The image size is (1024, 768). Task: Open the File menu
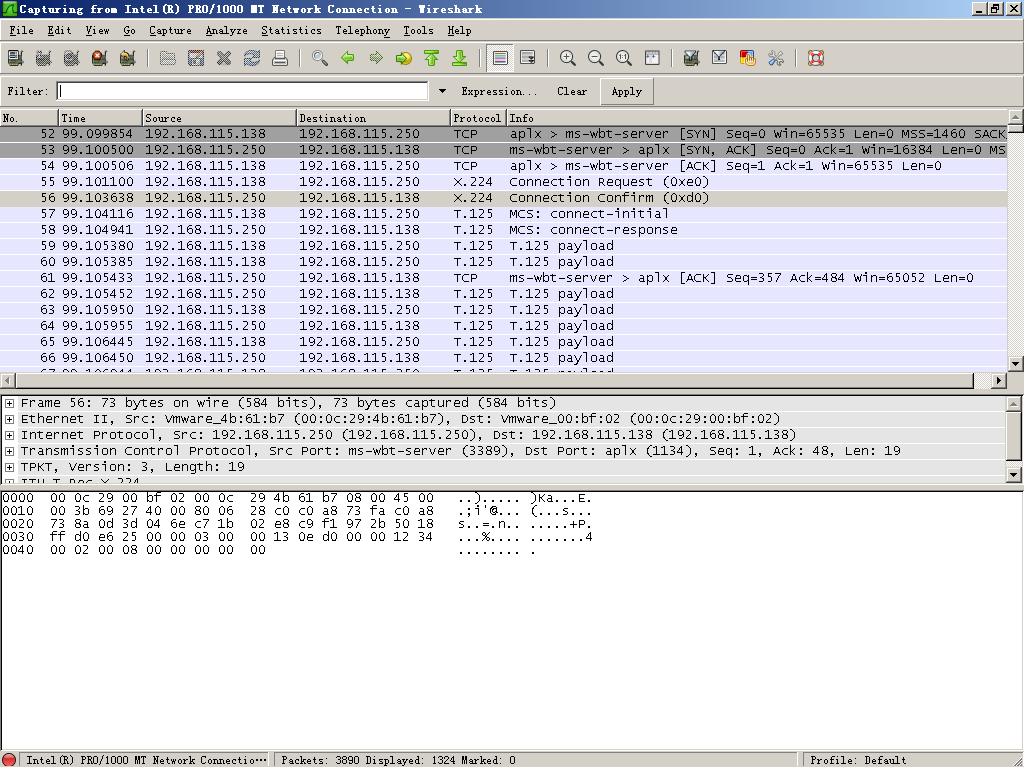pyautogui.click(x=22, y=31)
